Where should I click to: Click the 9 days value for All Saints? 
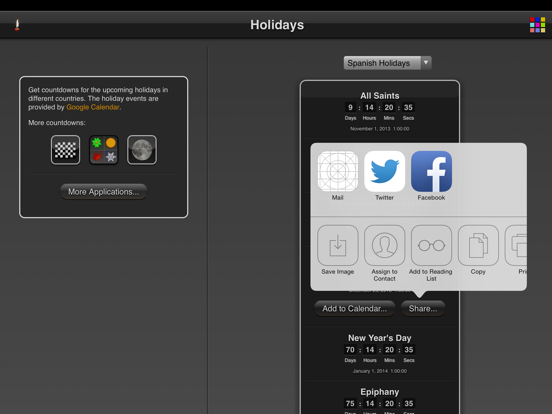tap(350, 107)
